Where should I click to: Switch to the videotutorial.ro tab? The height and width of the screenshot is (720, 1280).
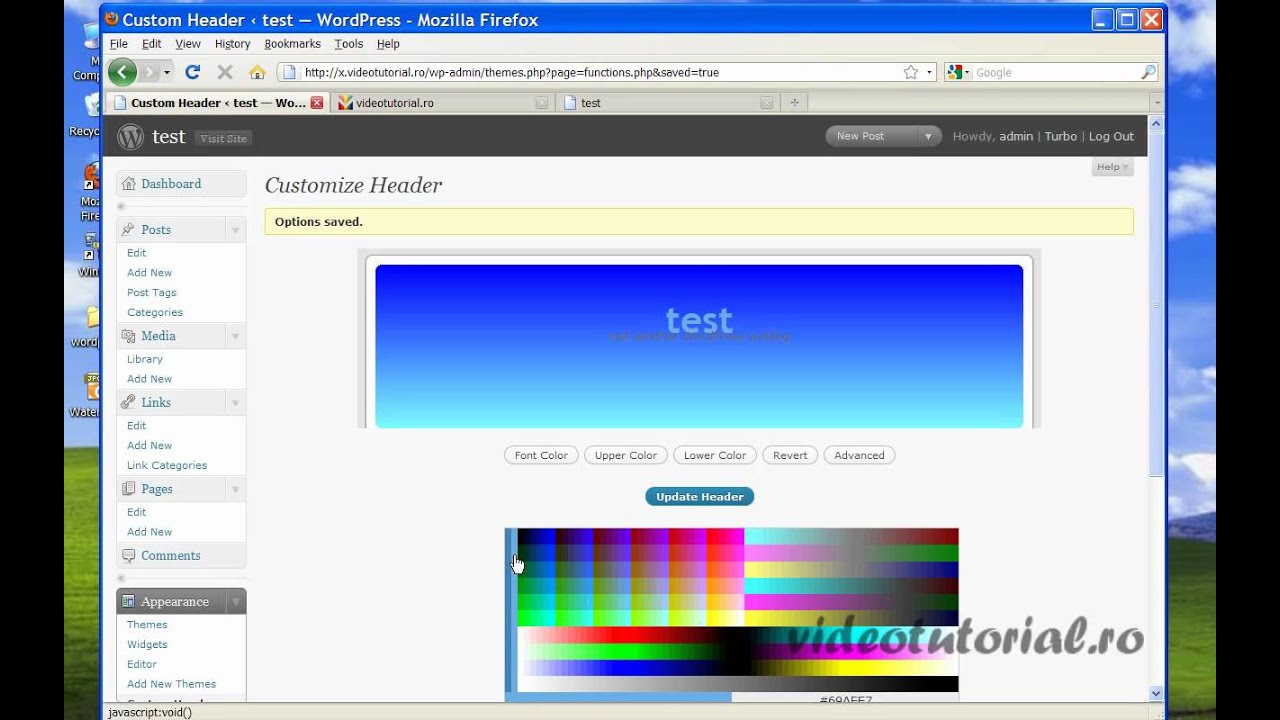(x=443, y=102)
